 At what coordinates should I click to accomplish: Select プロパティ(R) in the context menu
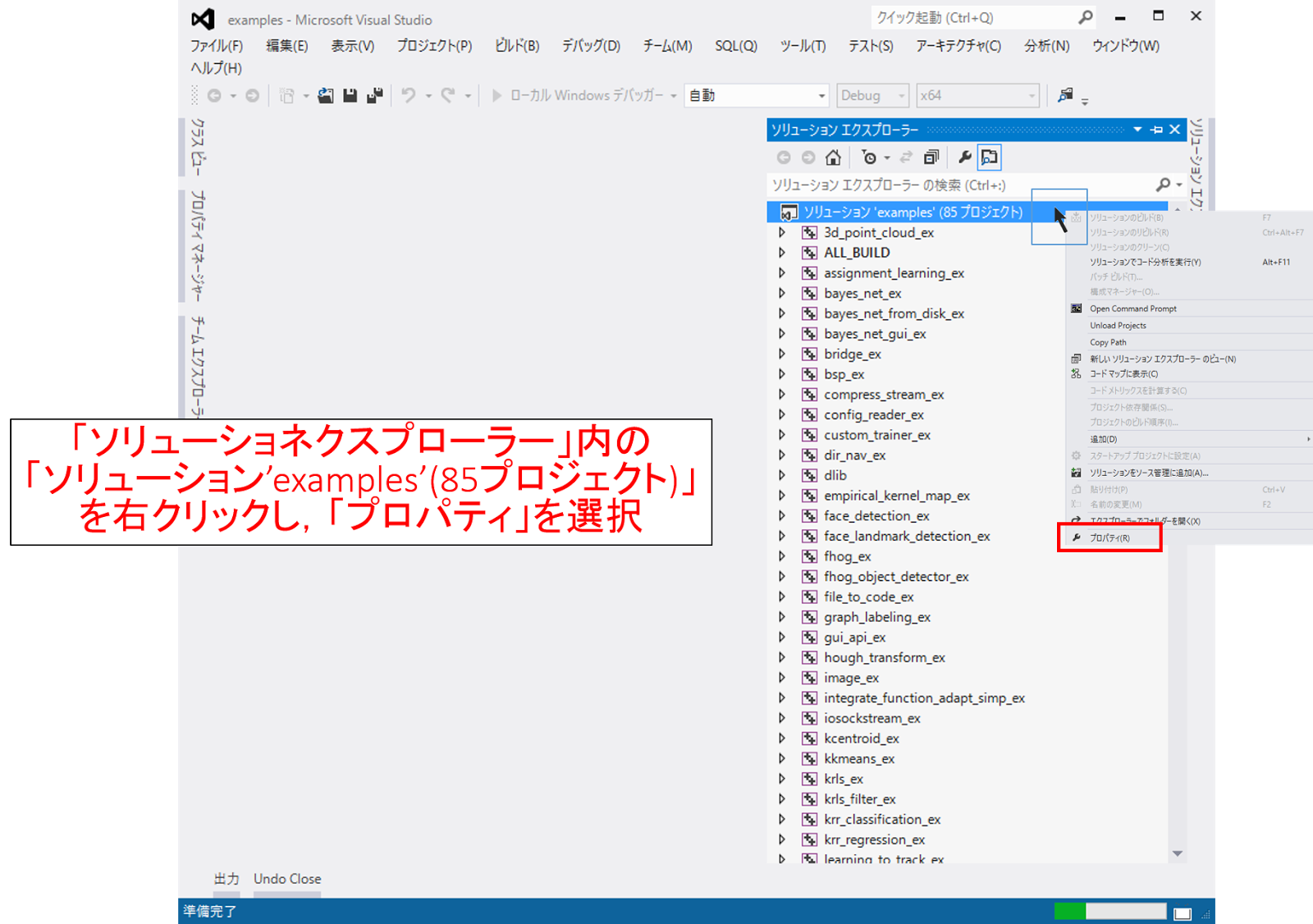click(x=1109, y=538)
